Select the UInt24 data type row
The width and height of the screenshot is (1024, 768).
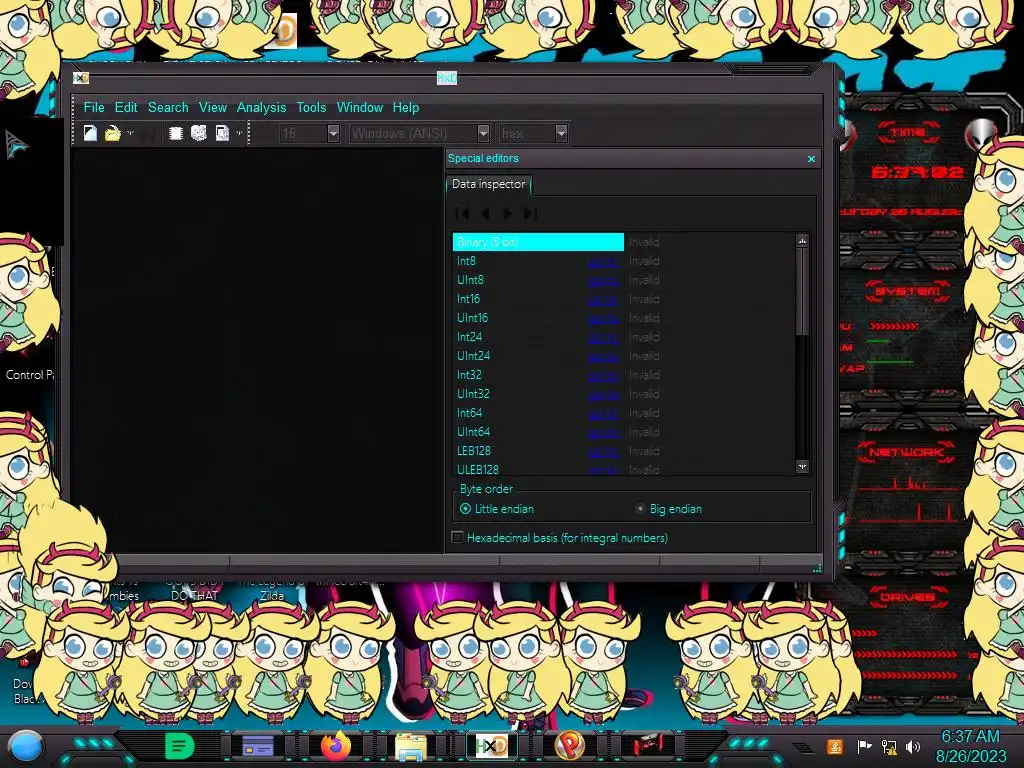click(x=624, y=355)
